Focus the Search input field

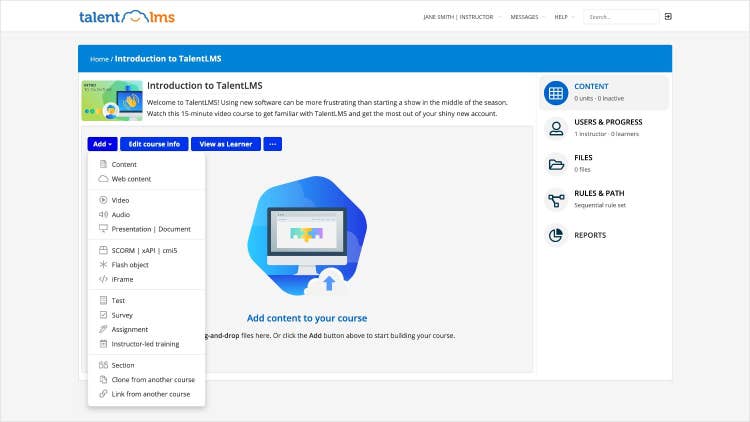coord(621,17)
